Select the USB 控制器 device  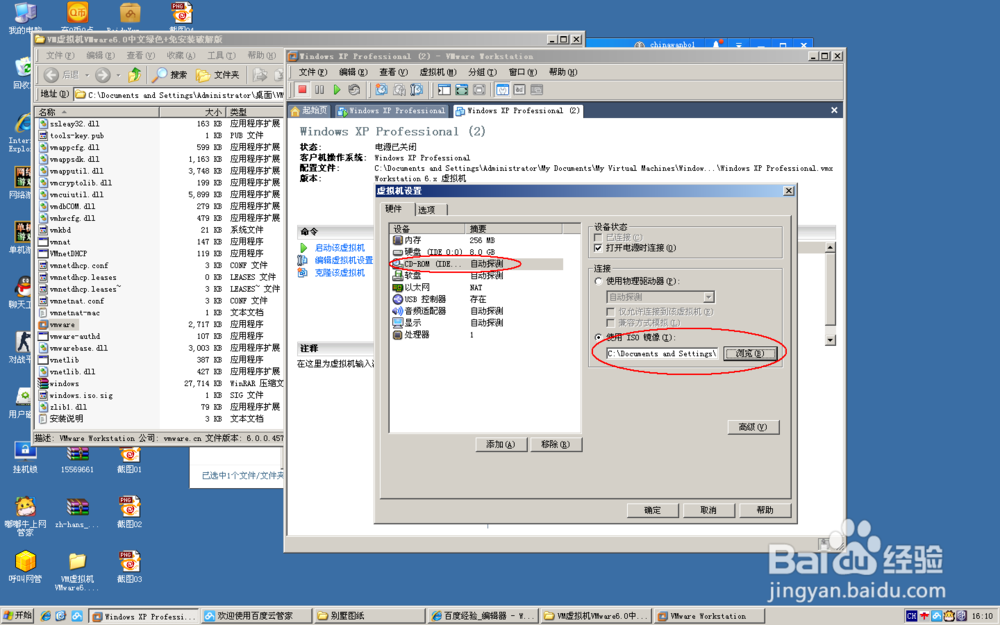point(477,299)
